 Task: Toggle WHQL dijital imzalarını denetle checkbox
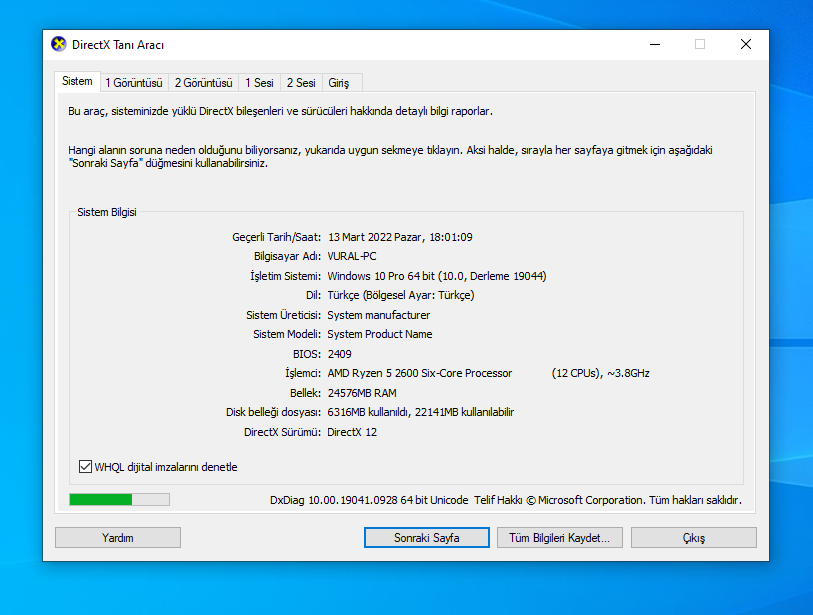[86, 467]
